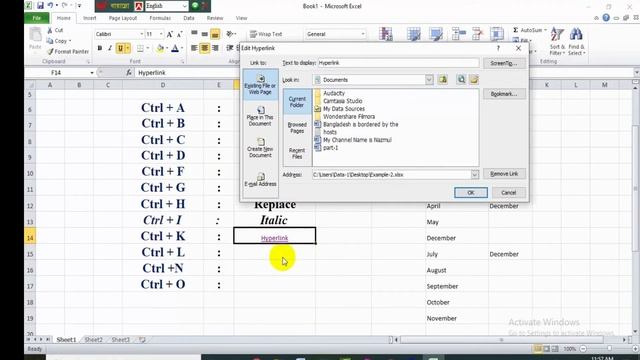Expand the Look in Documents dropdown

coord(429,80)
